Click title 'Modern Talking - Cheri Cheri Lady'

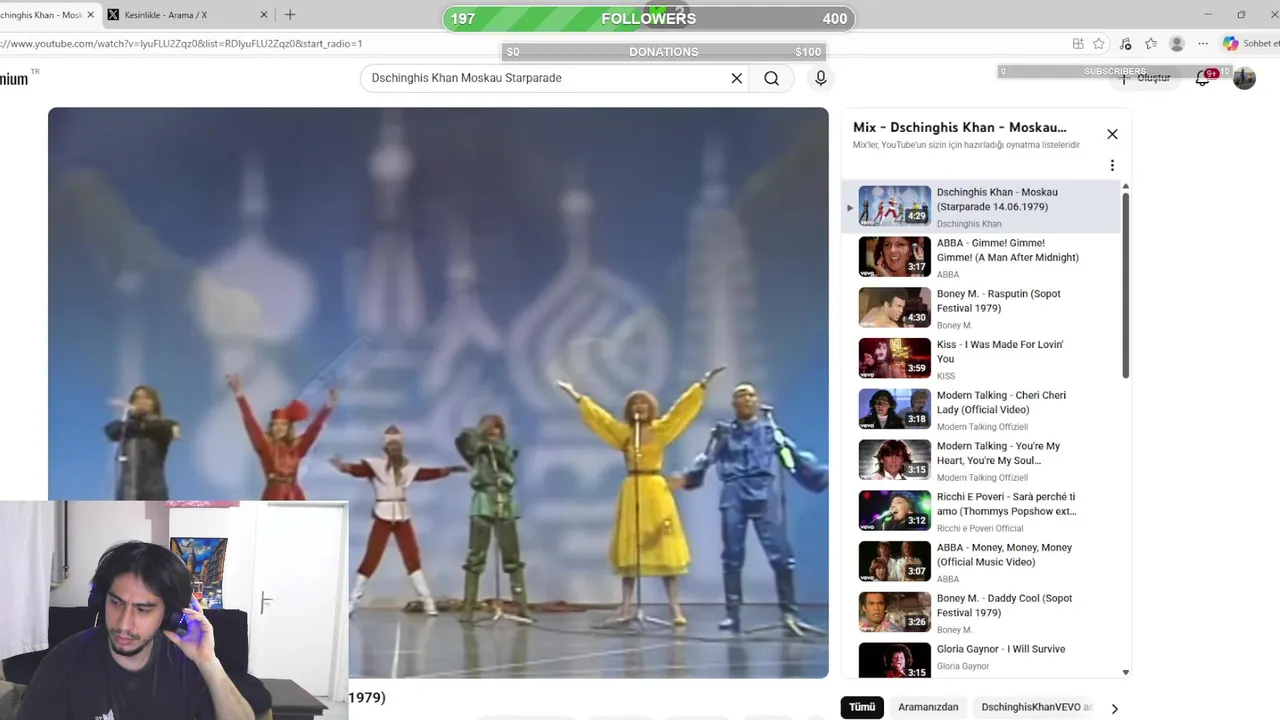(x=1001, y=403)
